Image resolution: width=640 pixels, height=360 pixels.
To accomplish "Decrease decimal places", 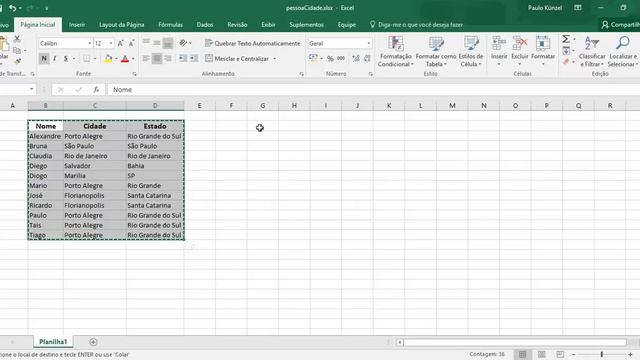I will pos(367,59).
